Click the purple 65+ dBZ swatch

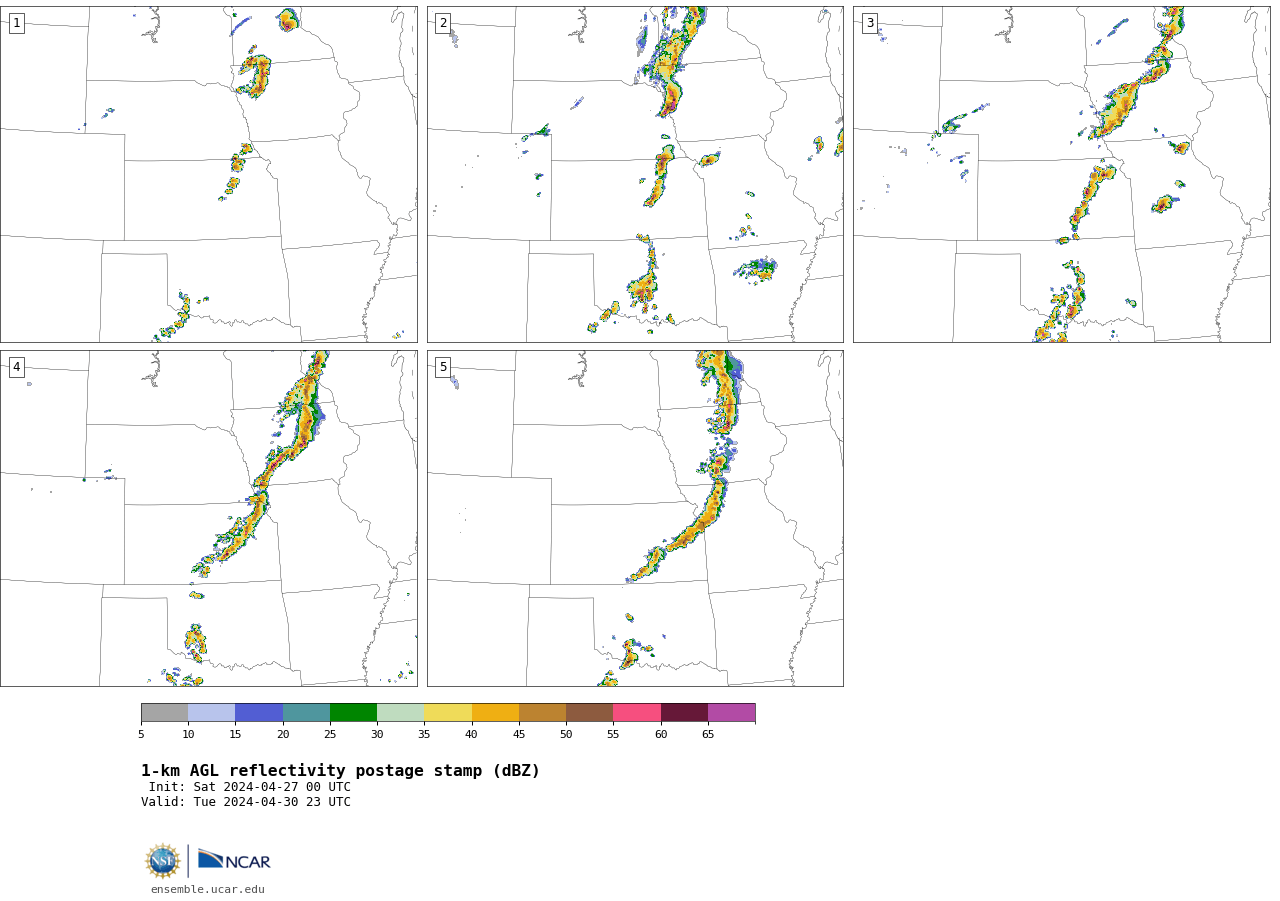click(x=731, y=713)
